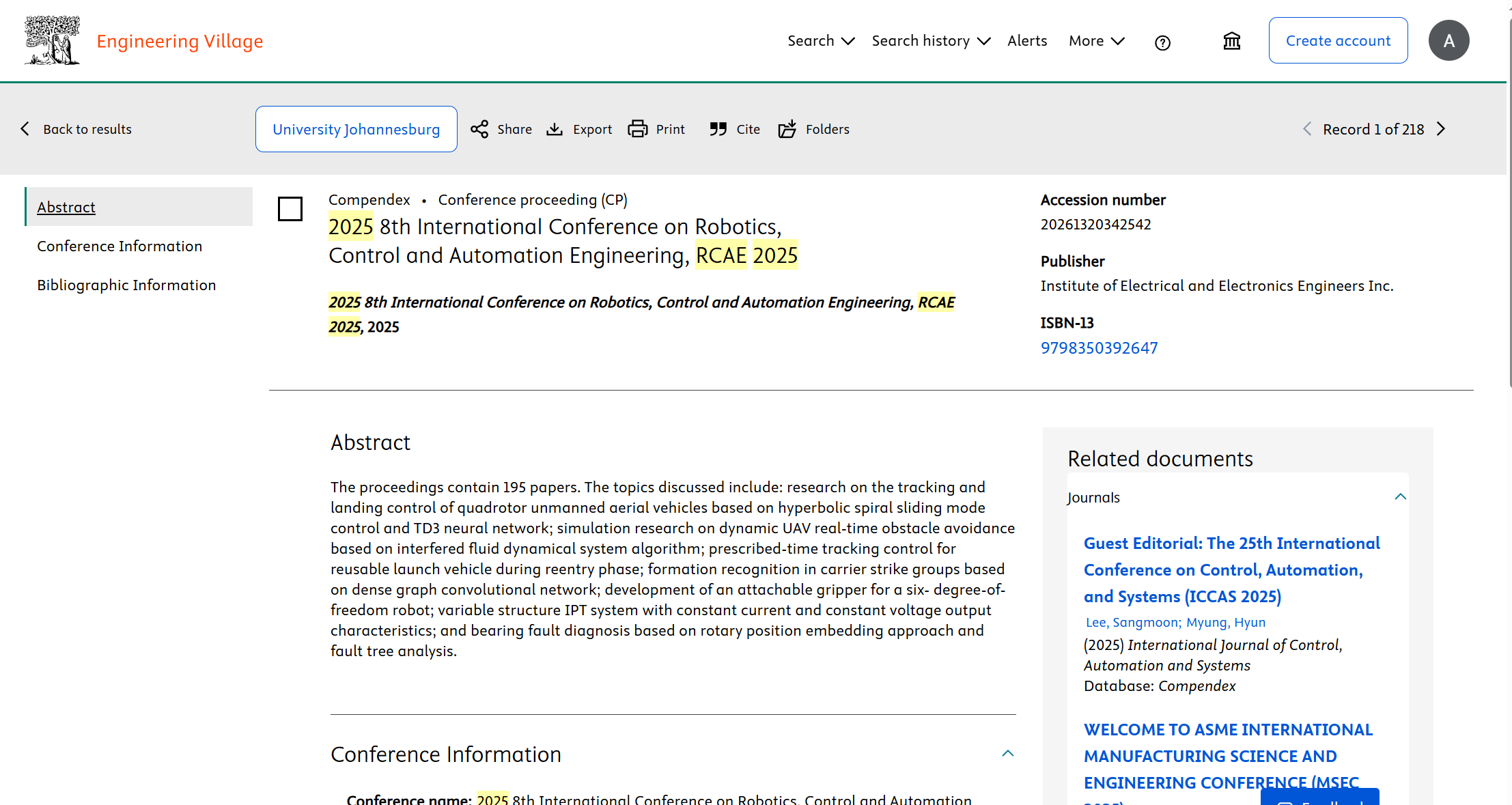Click the Share icon
Viewport: 1512px width, 805px height.
(479, 129)
